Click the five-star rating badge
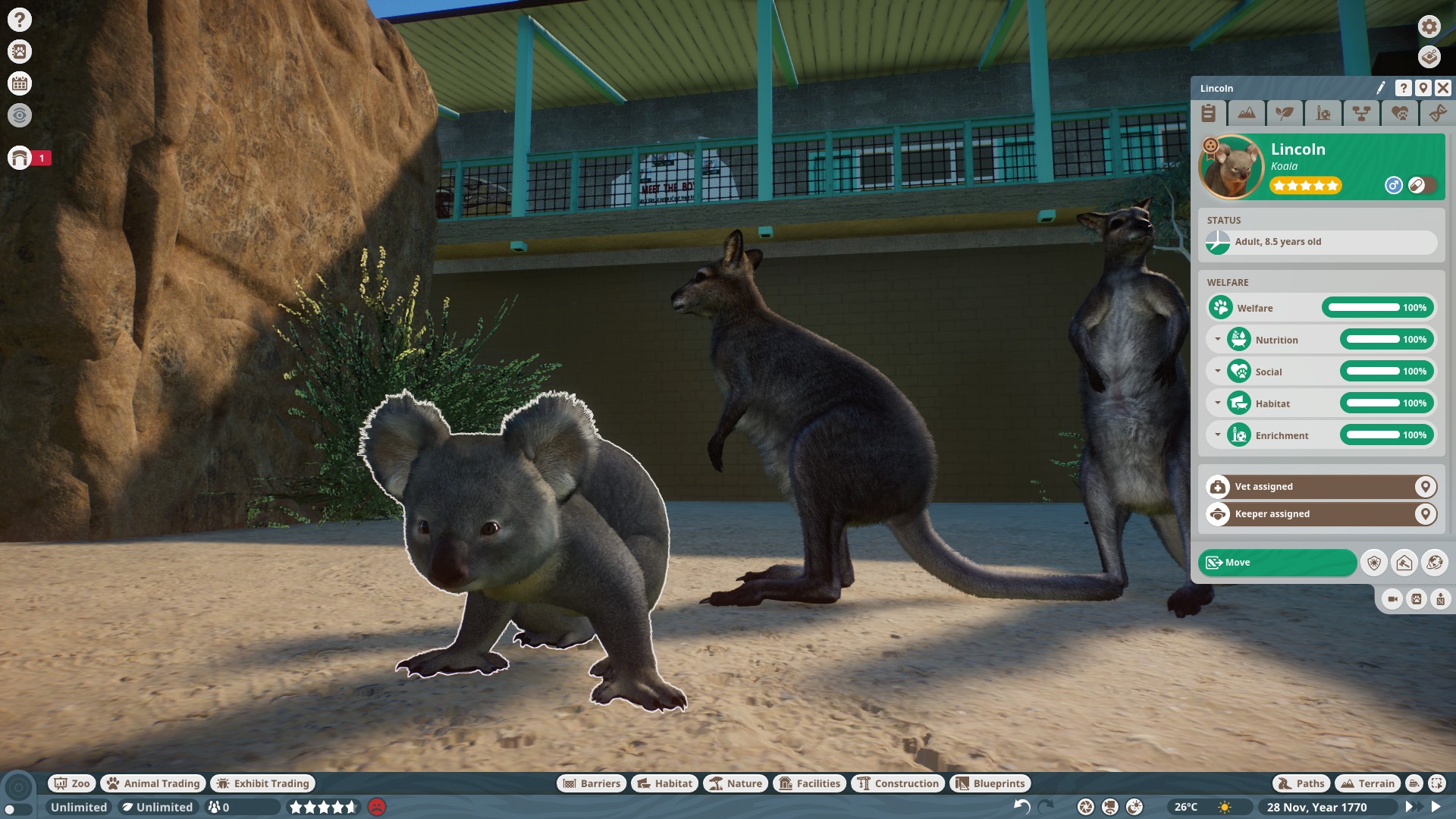Screen dimensions: 1456x819 pyautogui.click(x=1306, y=185)
